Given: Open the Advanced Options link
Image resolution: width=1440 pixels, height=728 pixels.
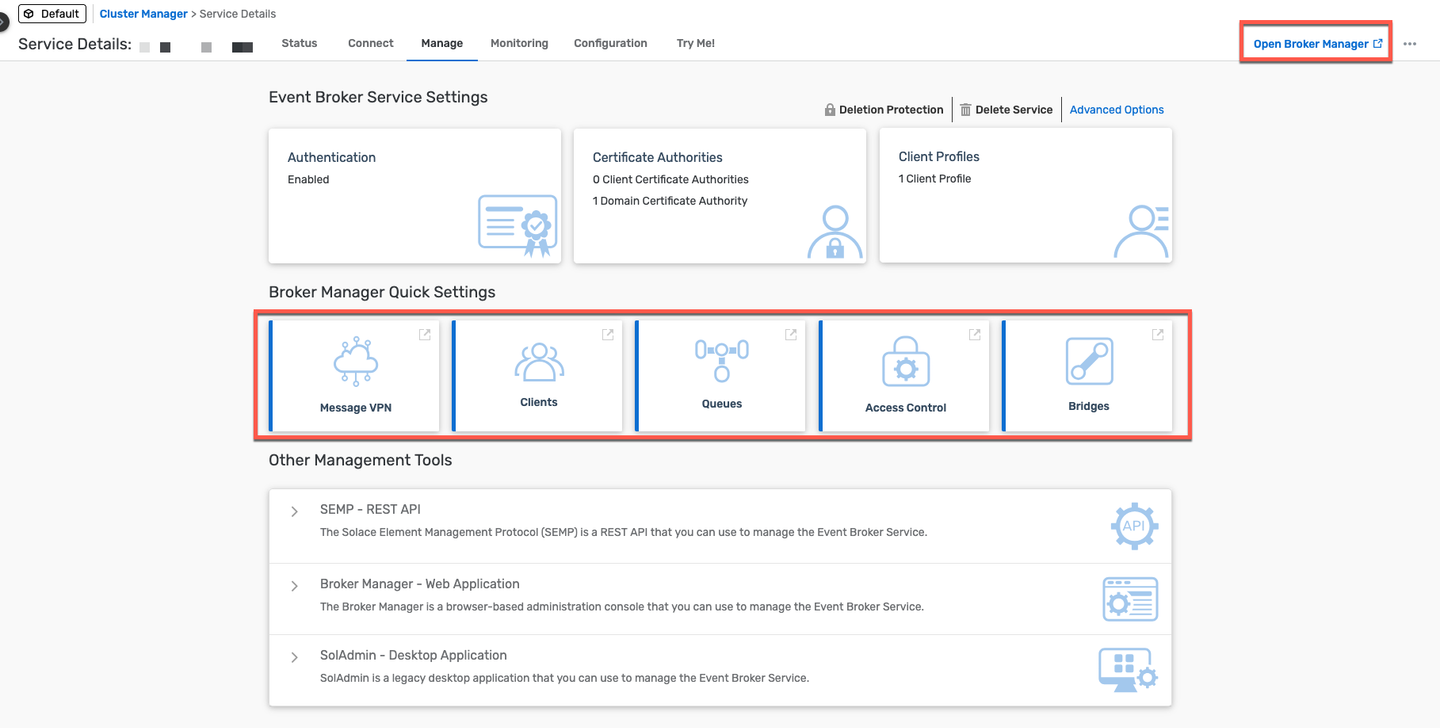Looking at the screenshot, I should click(x=1117, y=110).
